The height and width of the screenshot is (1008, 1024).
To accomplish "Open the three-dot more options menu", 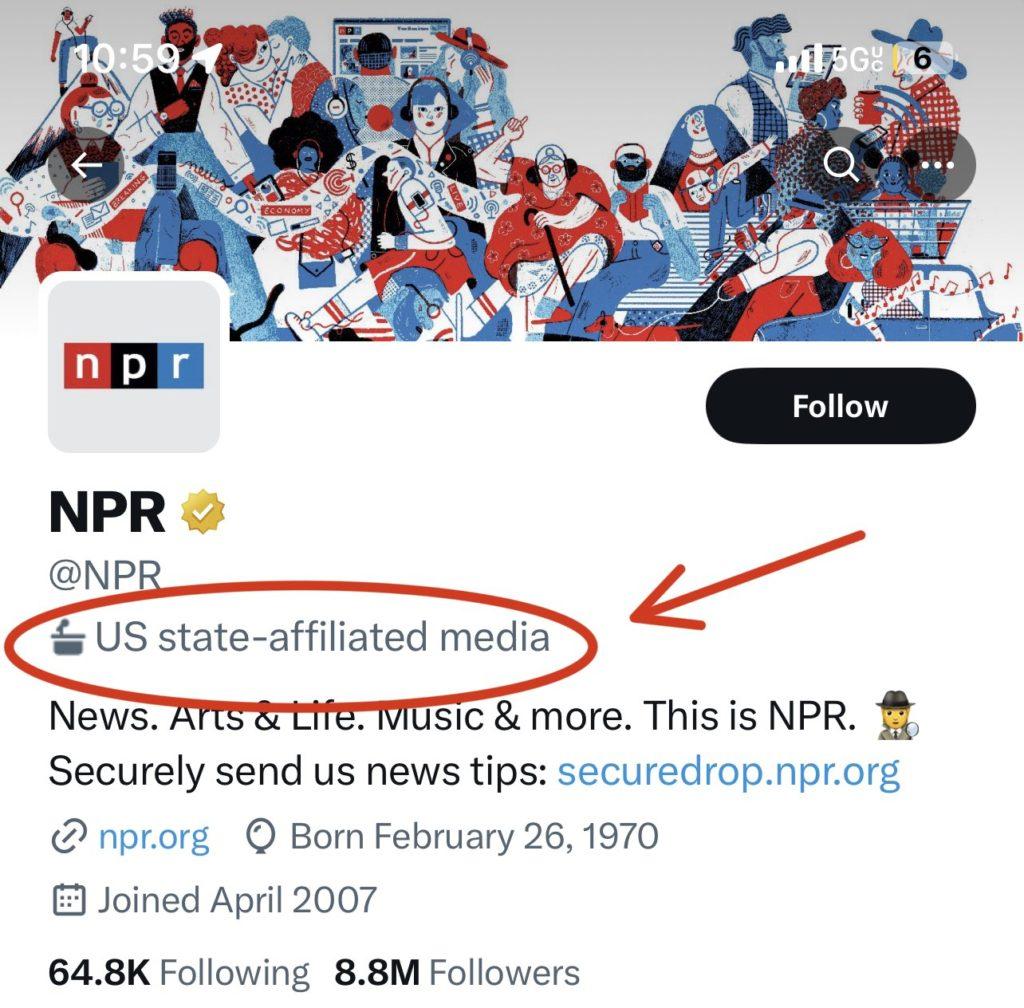I will click(x=937, y=165).
